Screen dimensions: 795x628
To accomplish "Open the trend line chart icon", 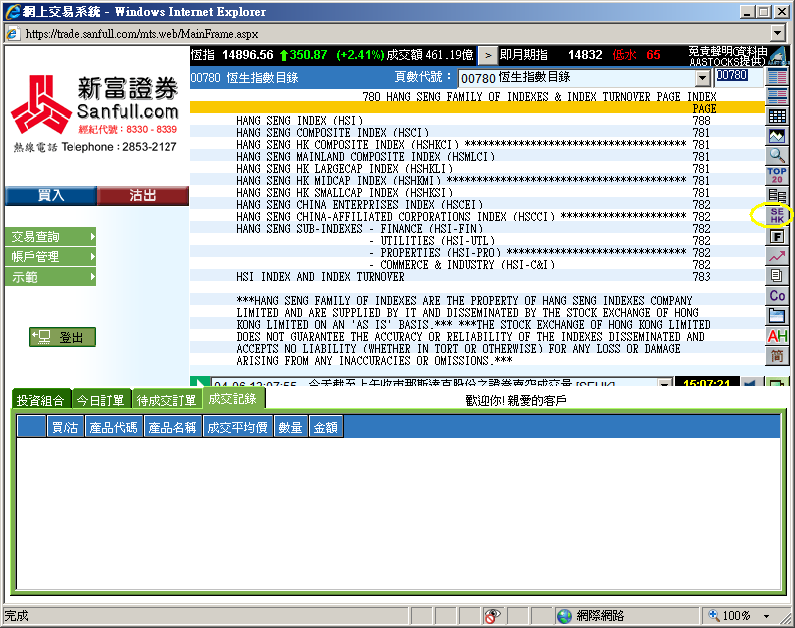I will (x=777, y=256).
